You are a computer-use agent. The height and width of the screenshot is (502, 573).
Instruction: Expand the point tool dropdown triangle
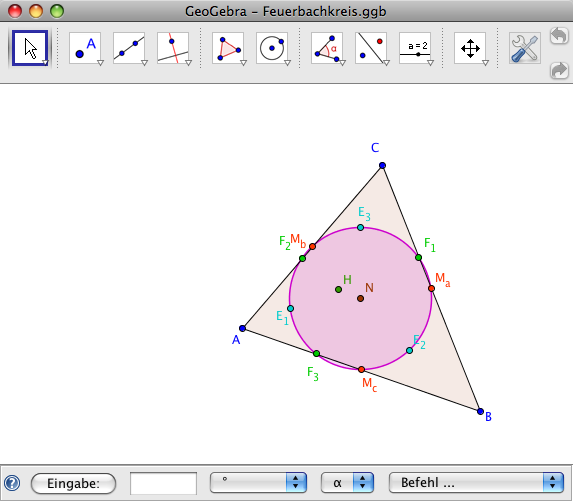pyautogui.click(x=100, y=63)
